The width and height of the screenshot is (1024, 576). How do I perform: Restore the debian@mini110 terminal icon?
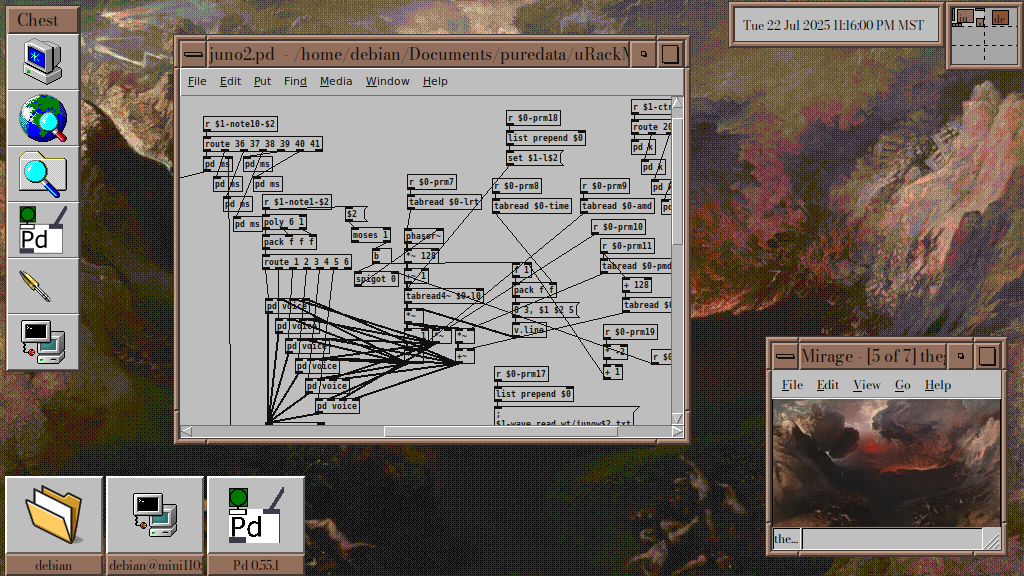point(155,525)
